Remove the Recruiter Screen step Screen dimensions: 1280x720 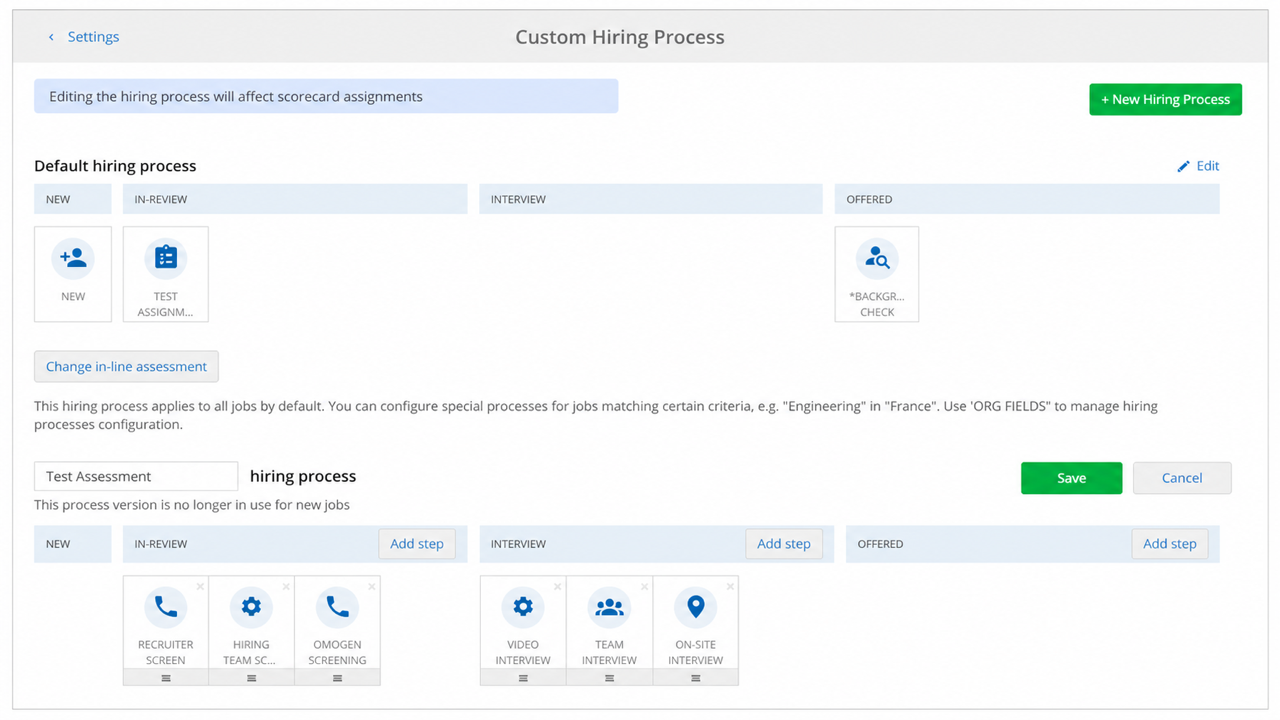(x=200, y=587)
